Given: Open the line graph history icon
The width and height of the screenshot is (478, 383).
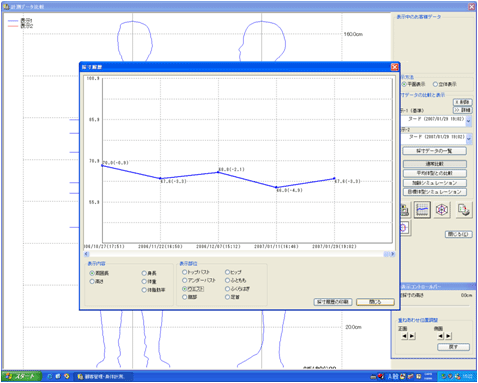Looking at the screenshot, I should [x=422, y=210].
